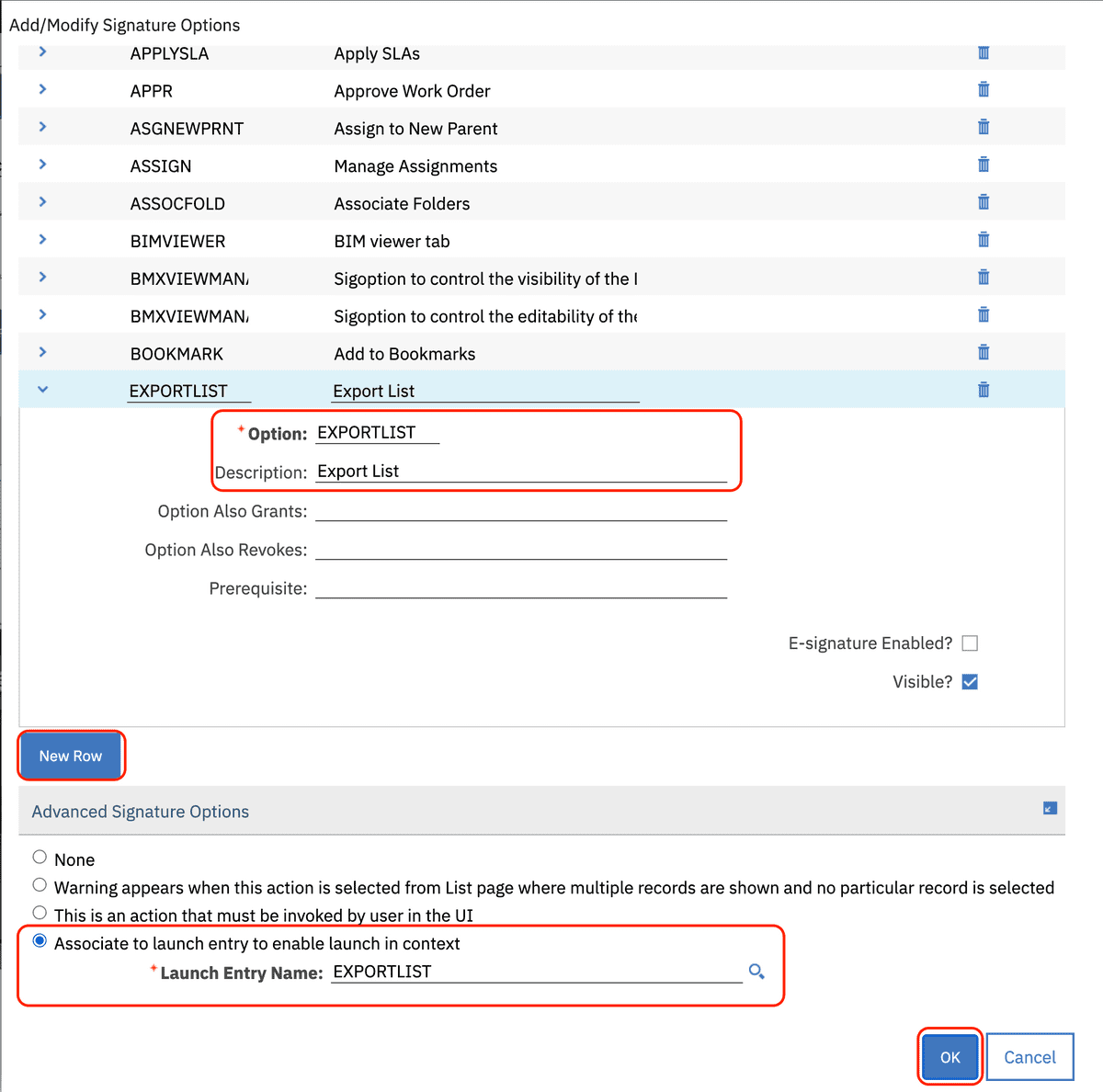Expand the BOOKMARK row

[x=41, y=351]
